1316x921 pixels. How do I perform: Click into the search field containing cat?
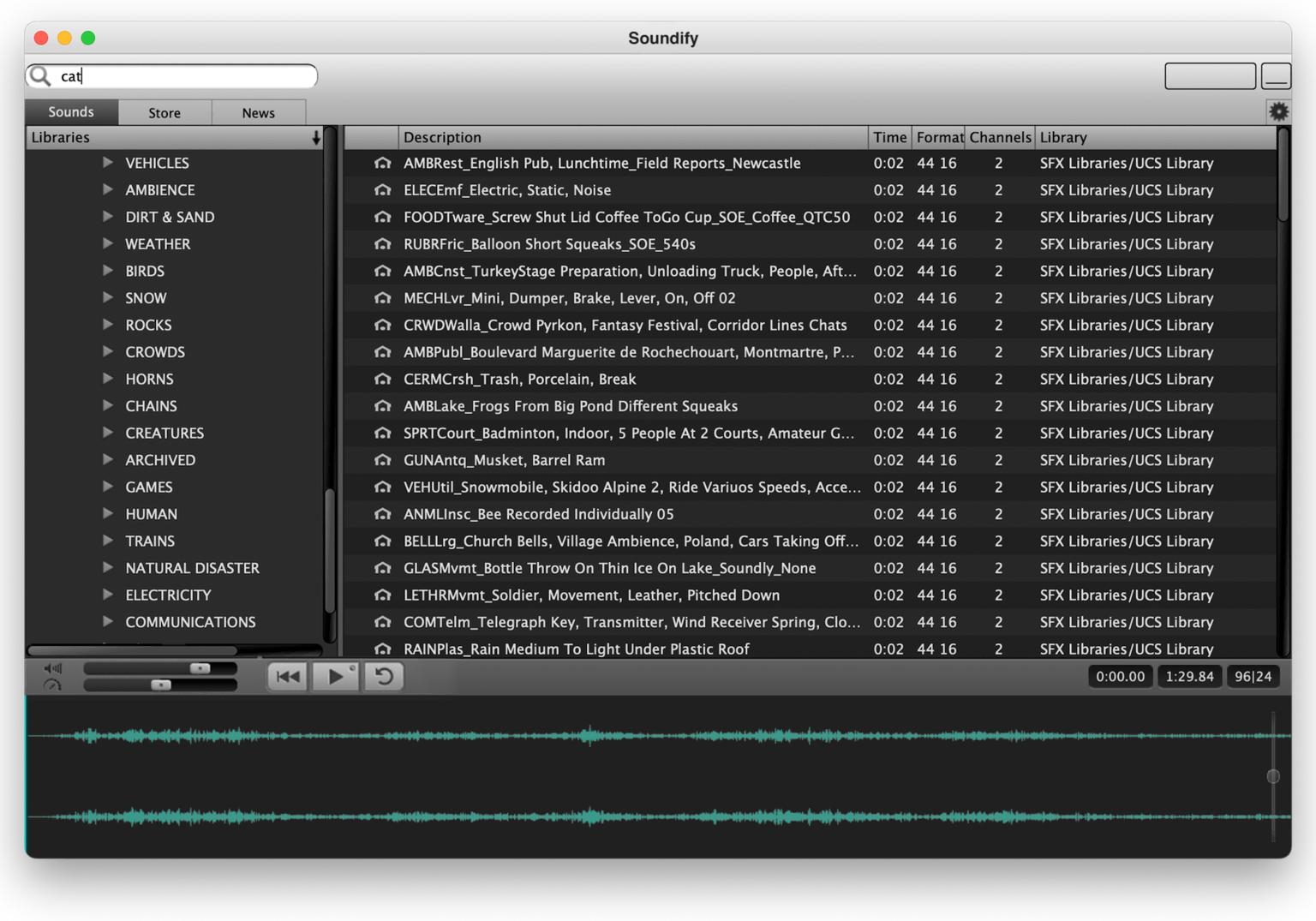[x=171, y=76]
